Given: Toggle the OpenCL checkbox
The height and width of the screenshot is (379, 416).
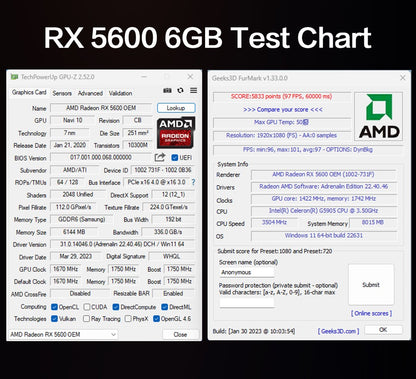Looking at the screenshot, I should tap(54, 307).
